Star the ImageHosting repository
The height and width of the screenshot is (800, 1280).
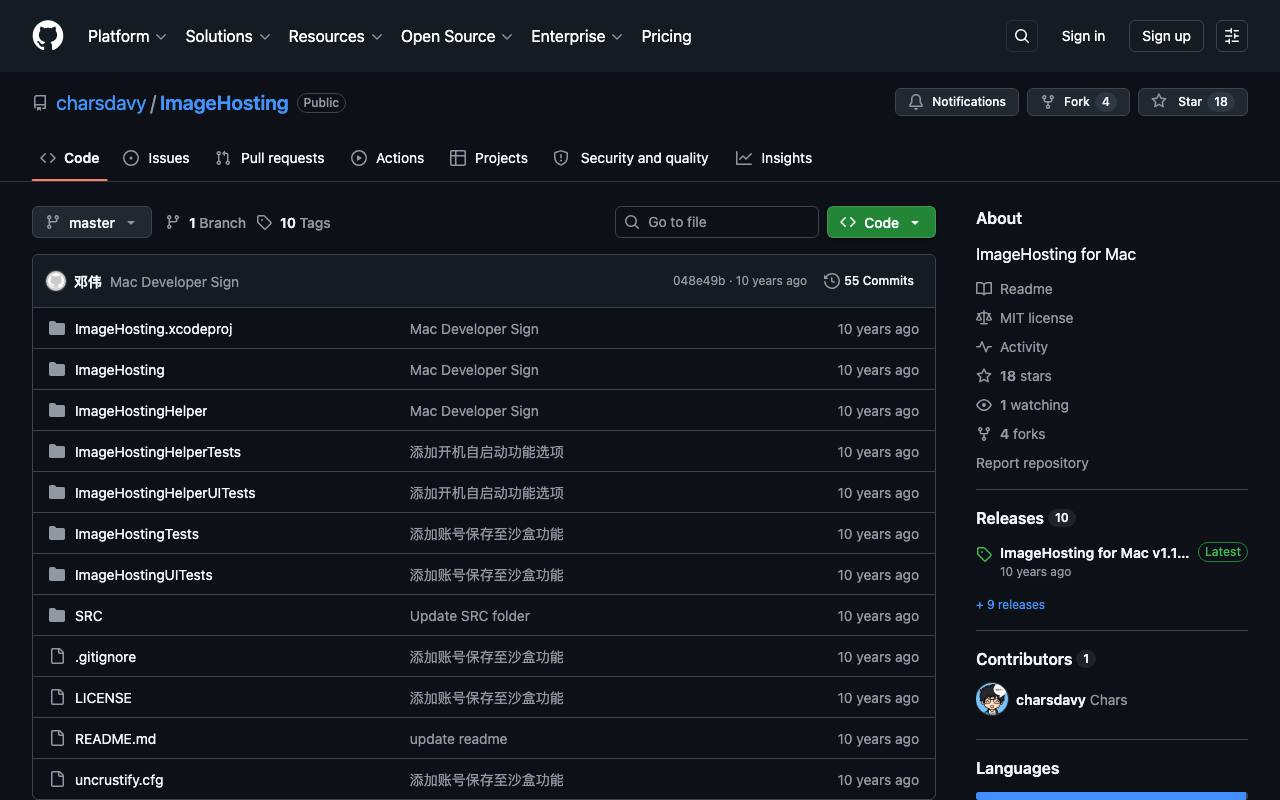[x=1193, y=102]
